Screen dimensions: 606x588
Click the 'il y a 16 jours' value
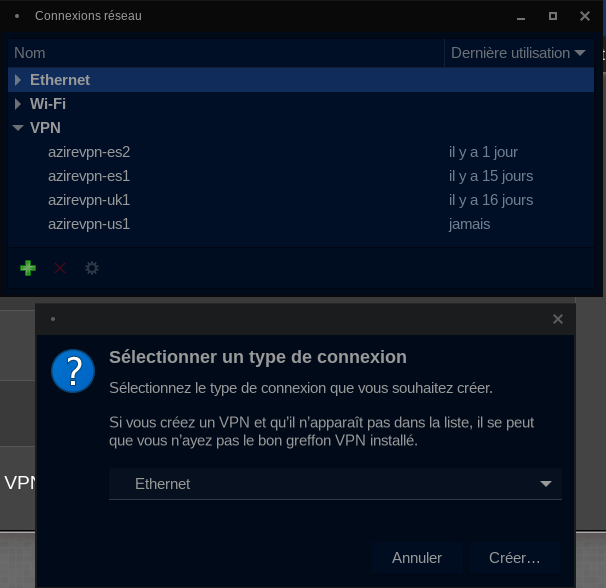tap(491, 200)
